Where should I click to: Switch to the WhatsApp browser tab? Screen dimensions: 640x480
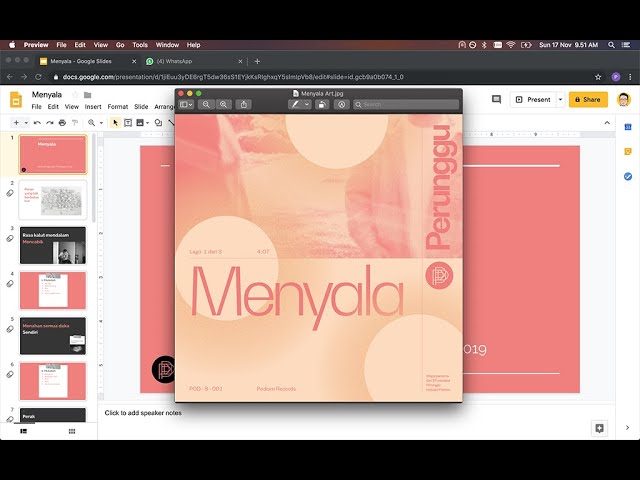(x=192, y=61)
